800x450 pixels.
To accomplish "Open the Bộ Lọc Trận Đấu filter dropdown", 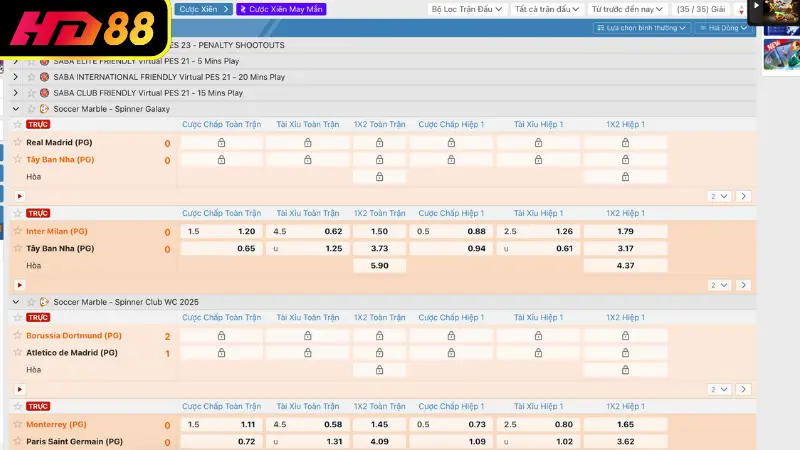I will [467, 9].
